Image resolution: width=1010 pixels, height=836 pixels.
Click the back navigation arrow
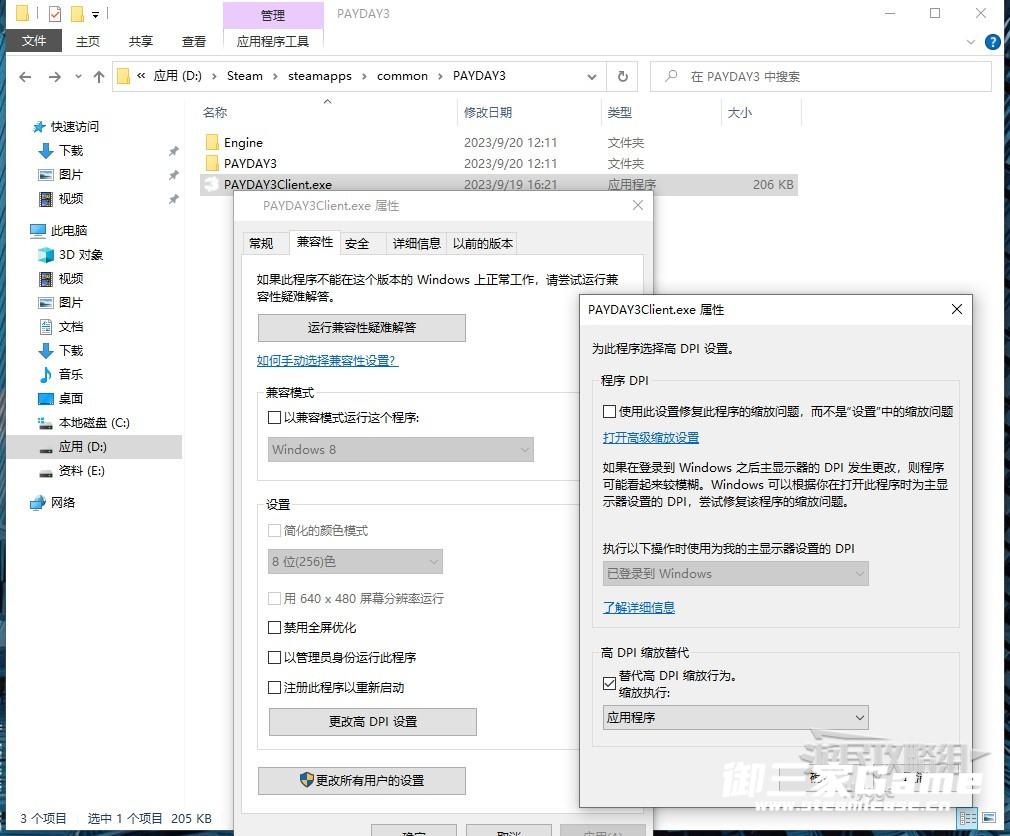[25, 77]
